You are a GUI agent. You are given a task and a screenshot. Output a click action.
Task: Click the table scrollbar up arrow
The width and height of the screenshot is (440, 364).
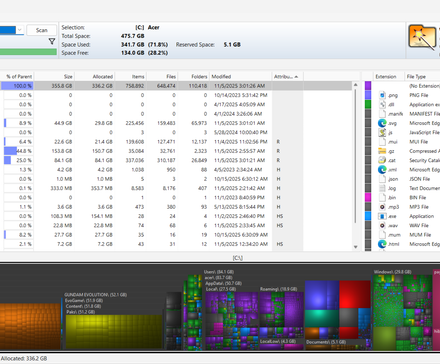tap(355, 85)
